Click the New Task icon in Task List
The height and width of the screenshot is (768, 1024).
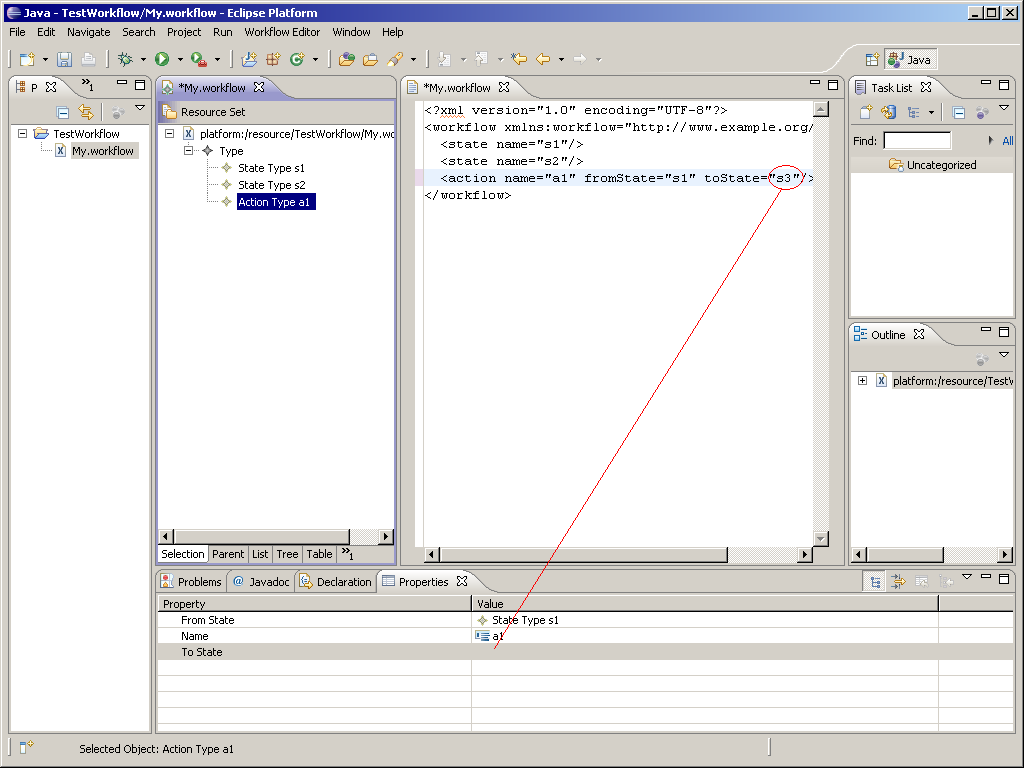[865, 113]
